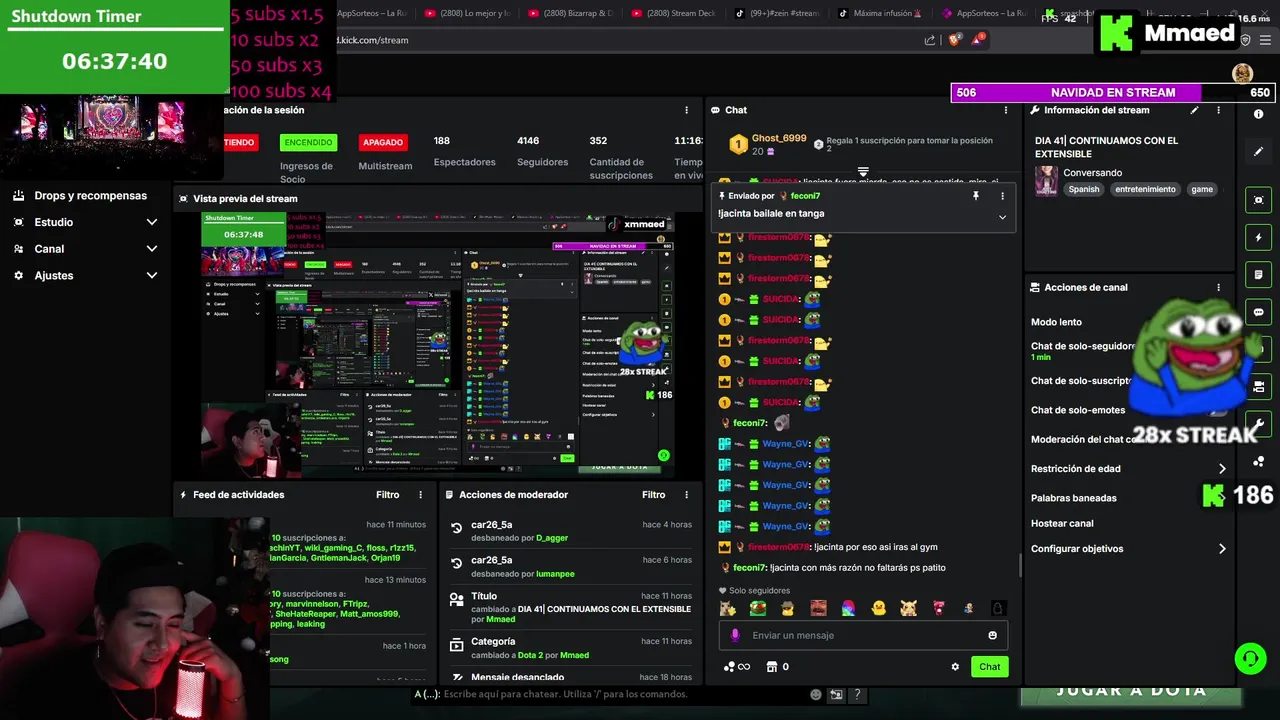The height and width of the screenshot is (720, 1280).
Task: Open Información del stream three-dot menu
Action: (x=1218, y=110)
